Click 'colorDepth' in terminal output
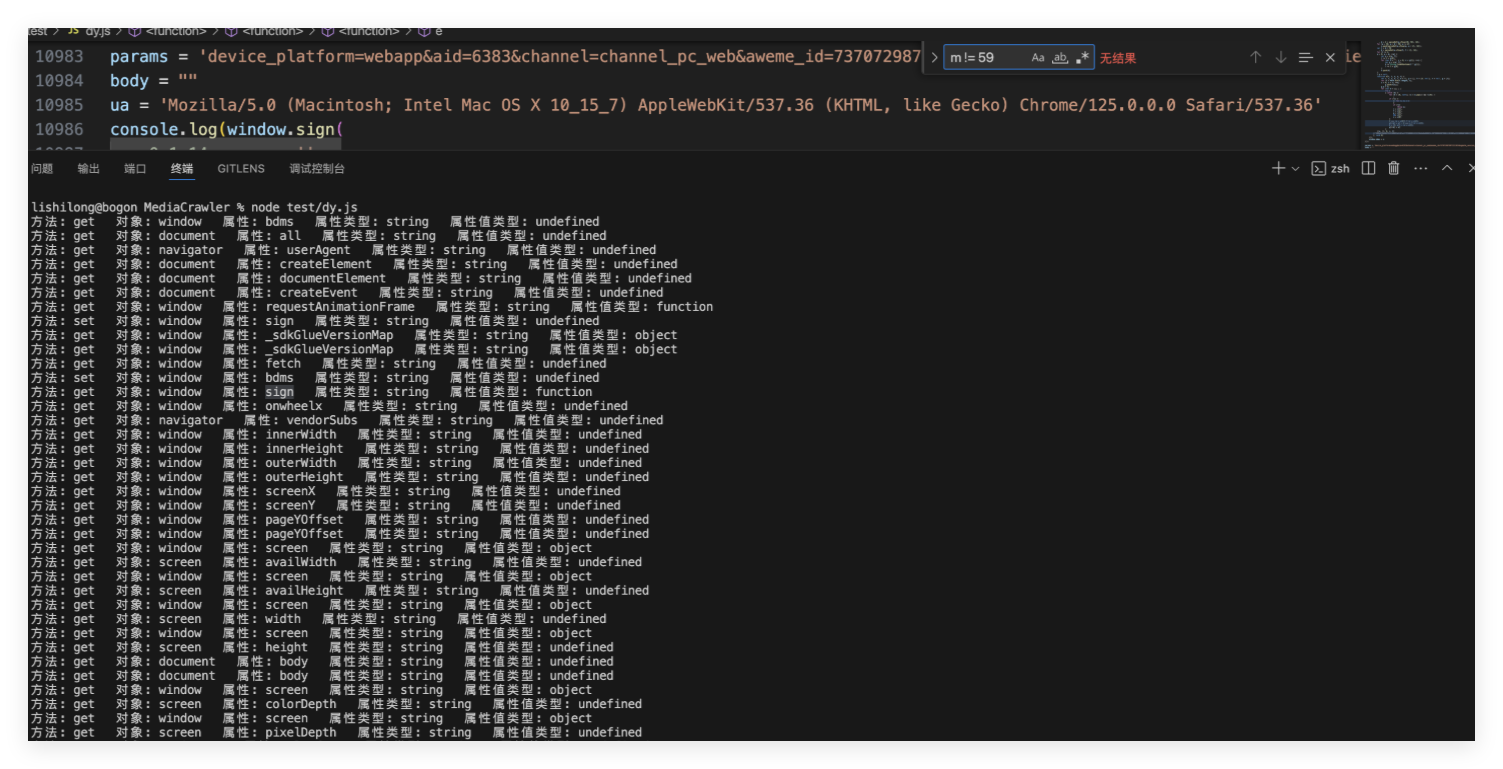Screen dimensions: 1503x769 point(301,704)
